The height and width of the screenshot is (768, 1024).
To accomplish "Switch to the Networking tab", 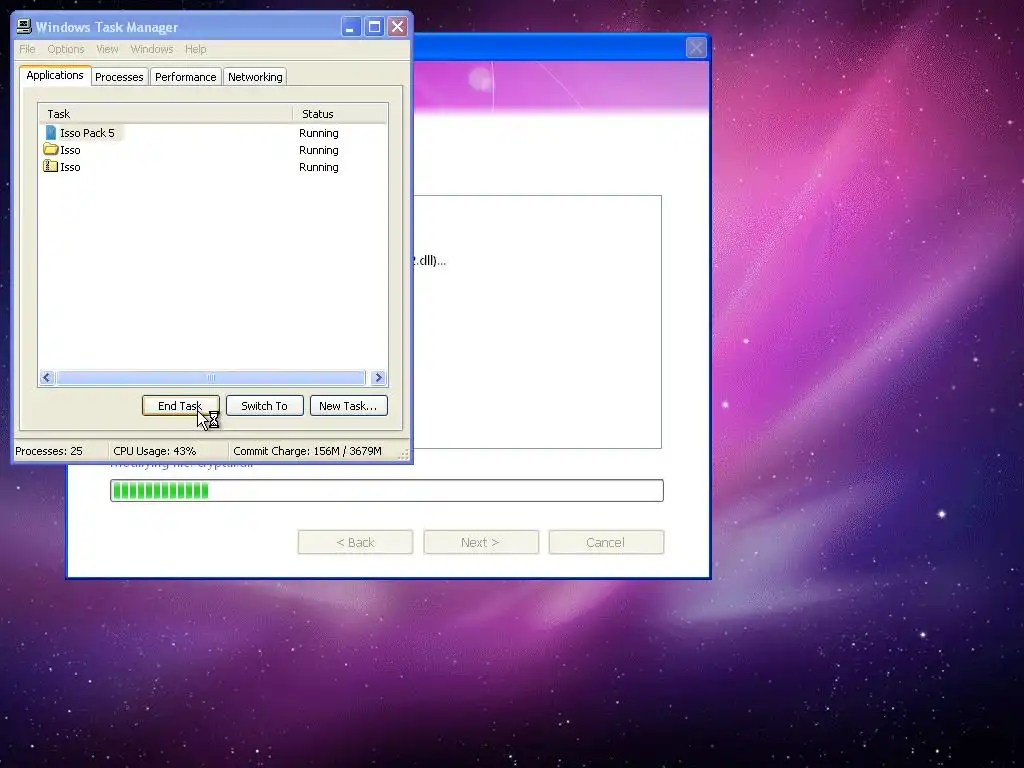I will [255, 77].
